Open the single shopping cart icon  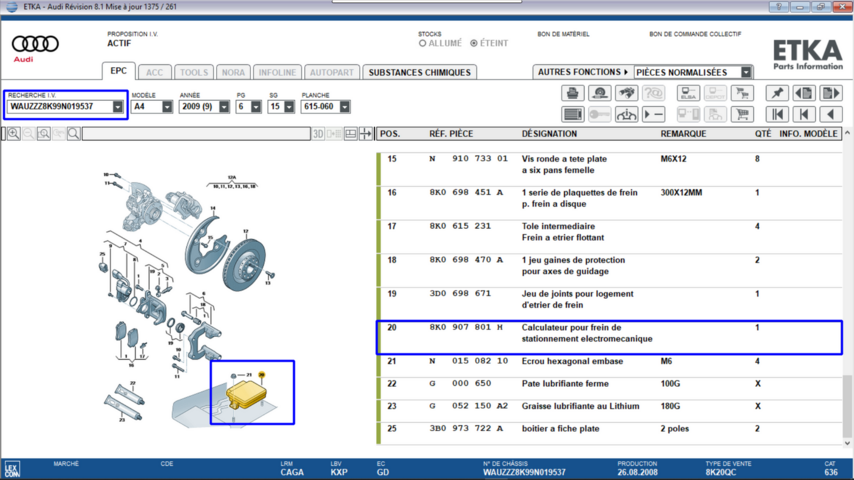point(742,114)
